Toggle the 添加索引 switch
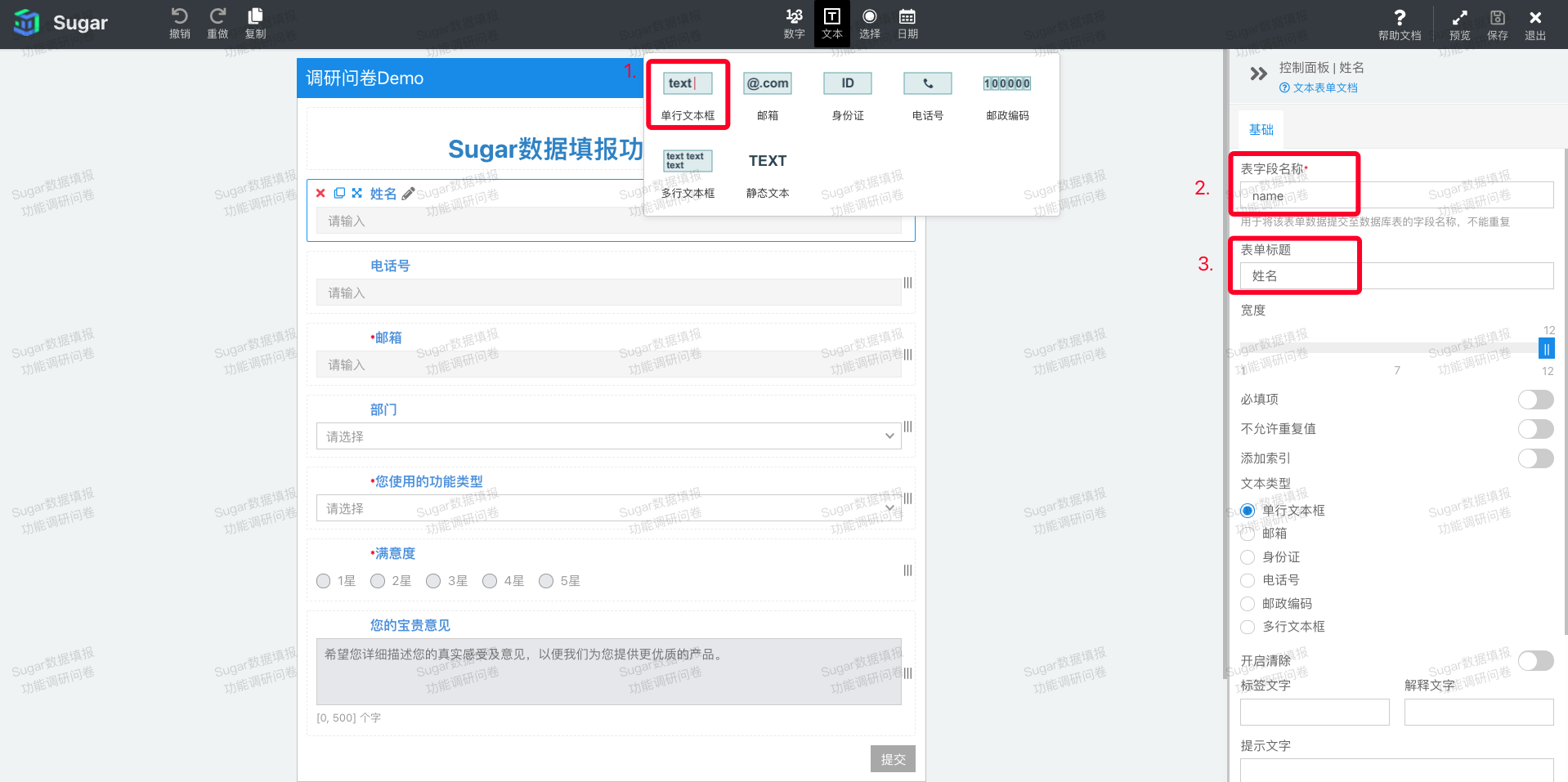Screen dimensions: 1568x782 (1535, 458)
